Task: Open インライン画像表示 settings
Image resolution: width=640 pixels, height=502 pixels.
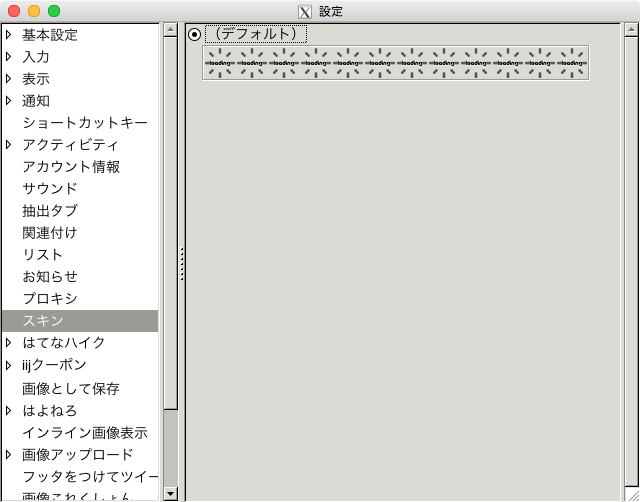Action: 85,432
